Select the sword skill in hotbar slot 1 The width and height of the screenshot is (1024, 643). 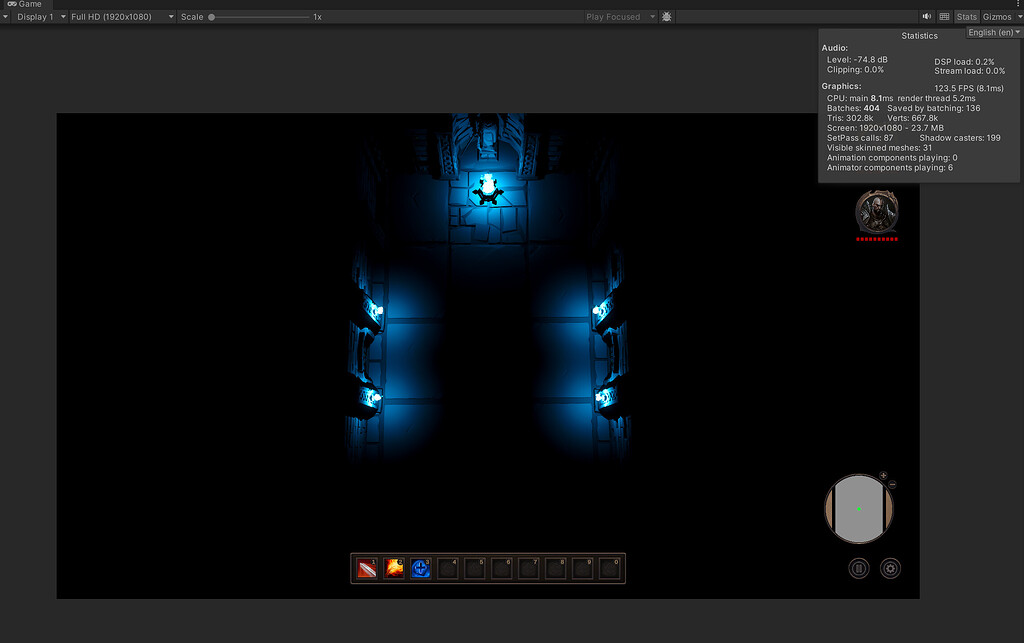pyautogui.click(x=366, y=568)
